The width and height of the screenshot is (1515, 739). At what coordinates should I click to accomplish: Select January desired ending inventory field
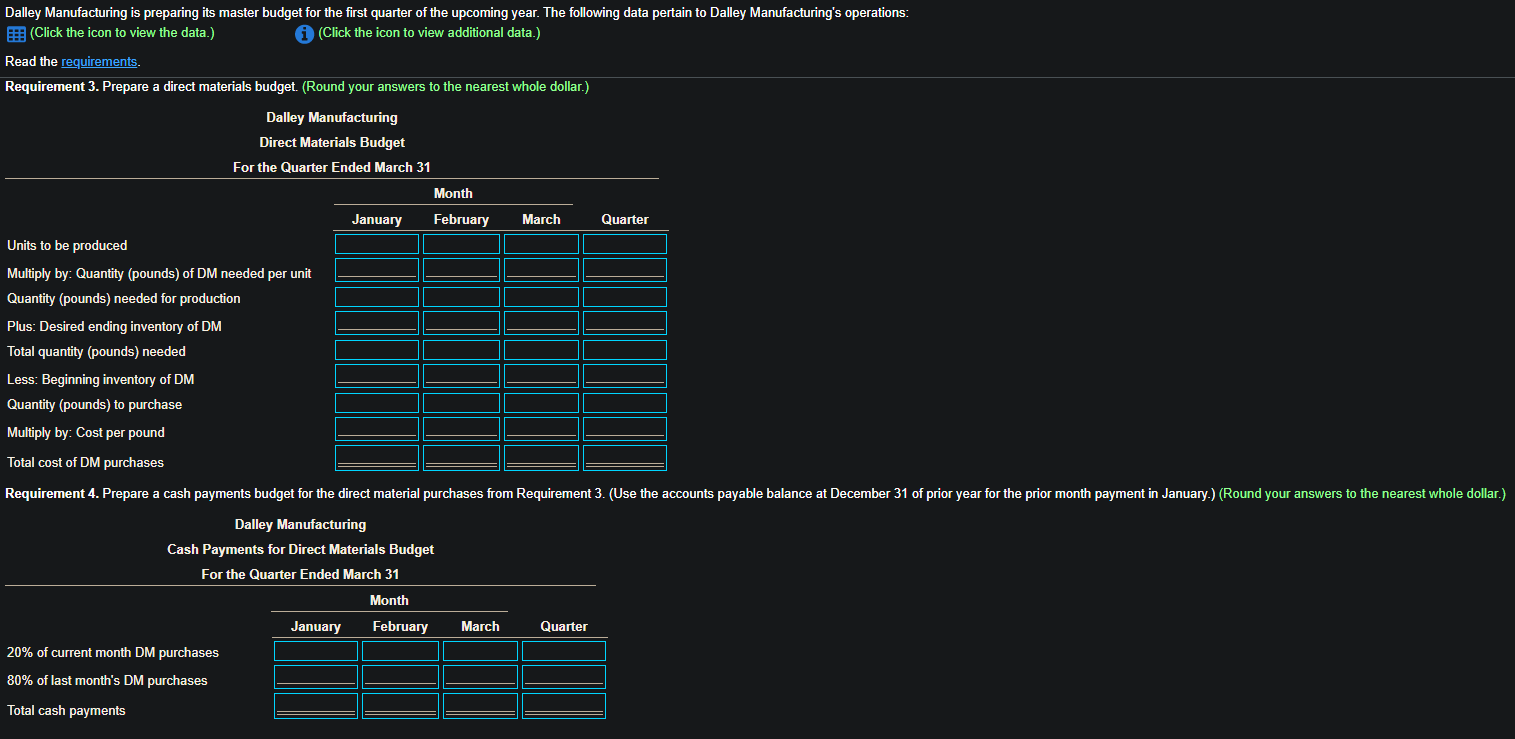tap(377, 323)
